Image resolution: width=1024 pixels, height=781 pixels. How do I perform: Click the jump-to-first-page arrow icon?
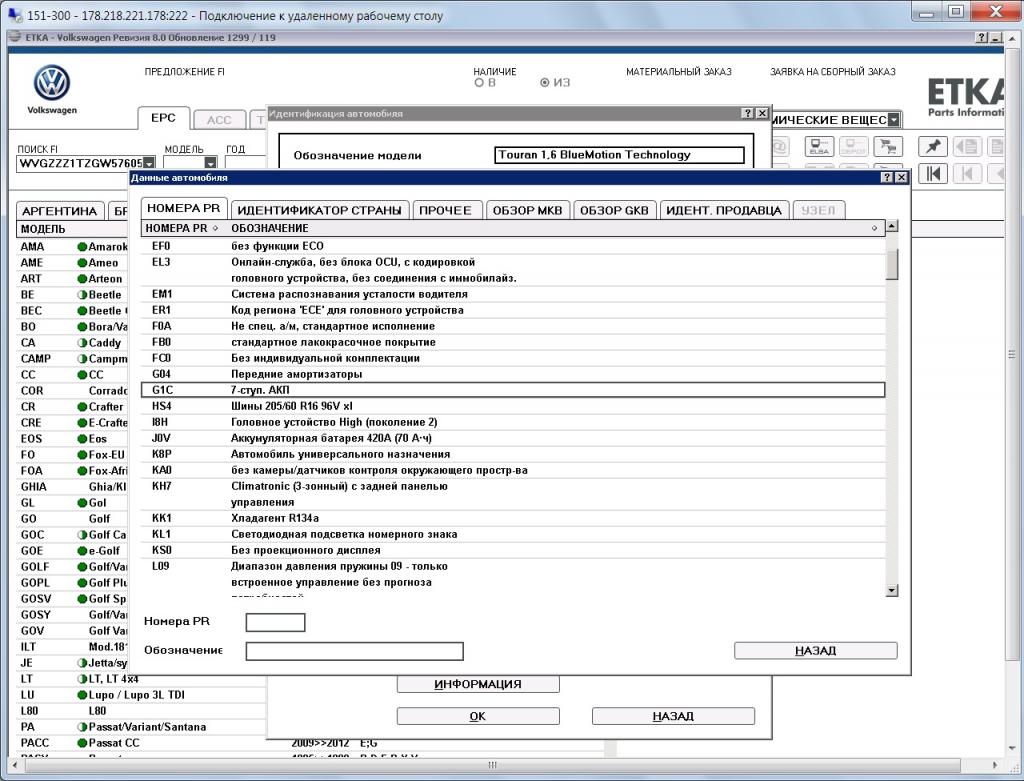[x=933, y=174]
